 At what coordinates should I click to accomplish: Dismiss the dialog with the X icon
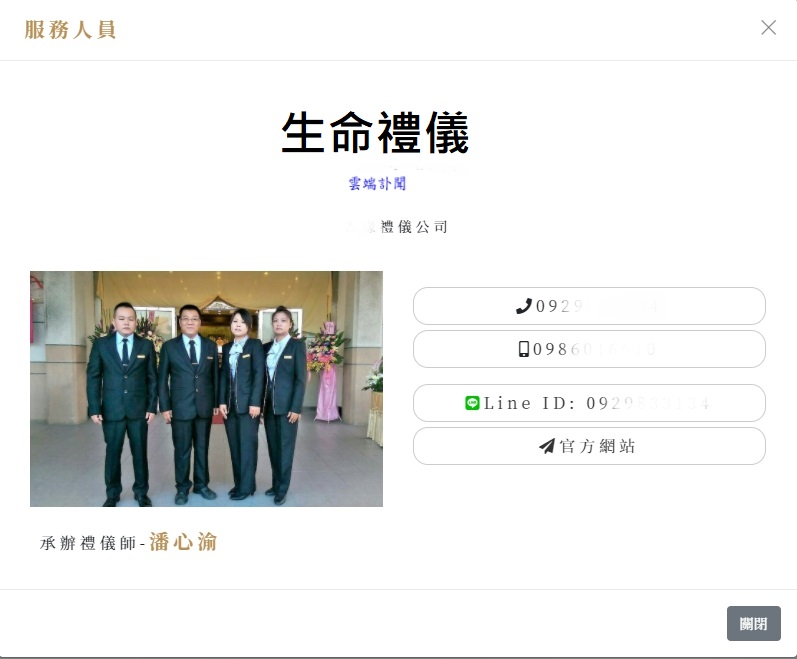(x=768, y=28)
